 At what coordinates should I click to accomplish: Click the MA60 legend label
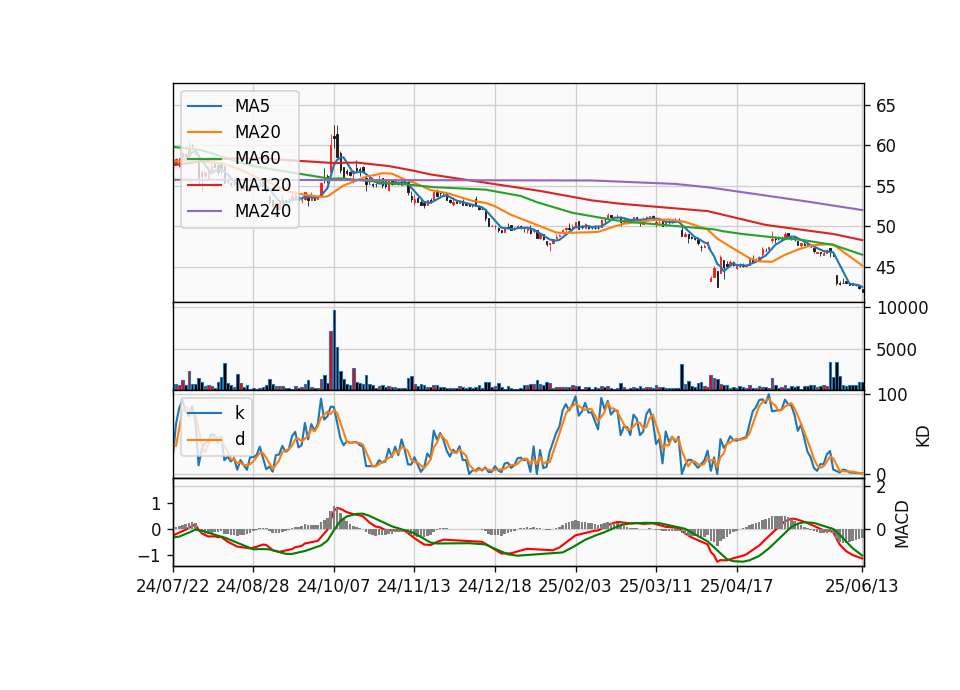click(x=257, y=158)
